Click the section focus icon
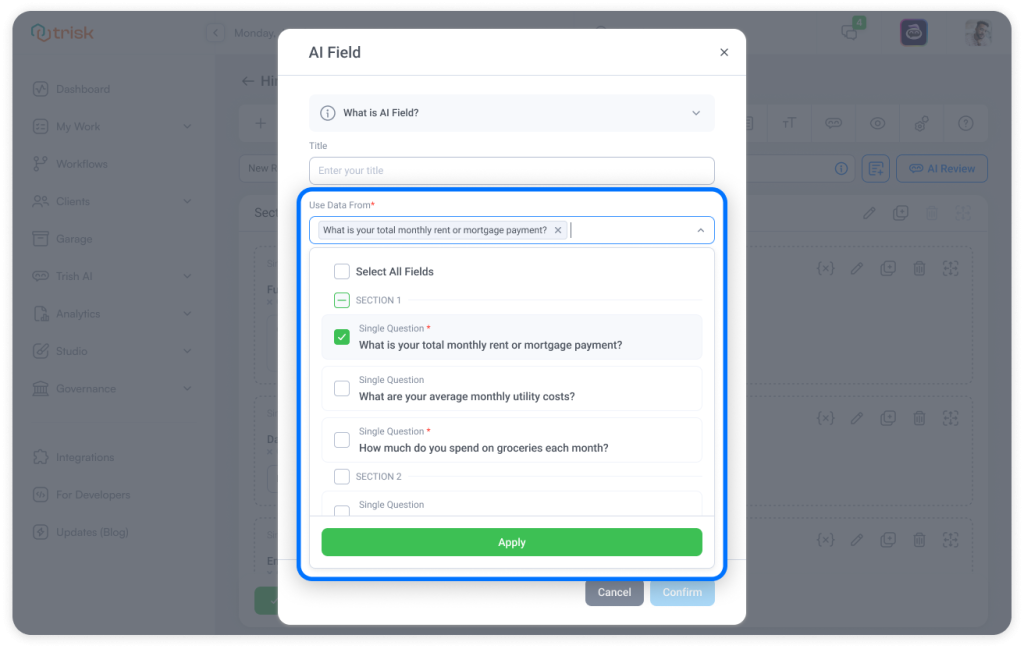This screenshot has width=1024, height=649. coord(963,213)
